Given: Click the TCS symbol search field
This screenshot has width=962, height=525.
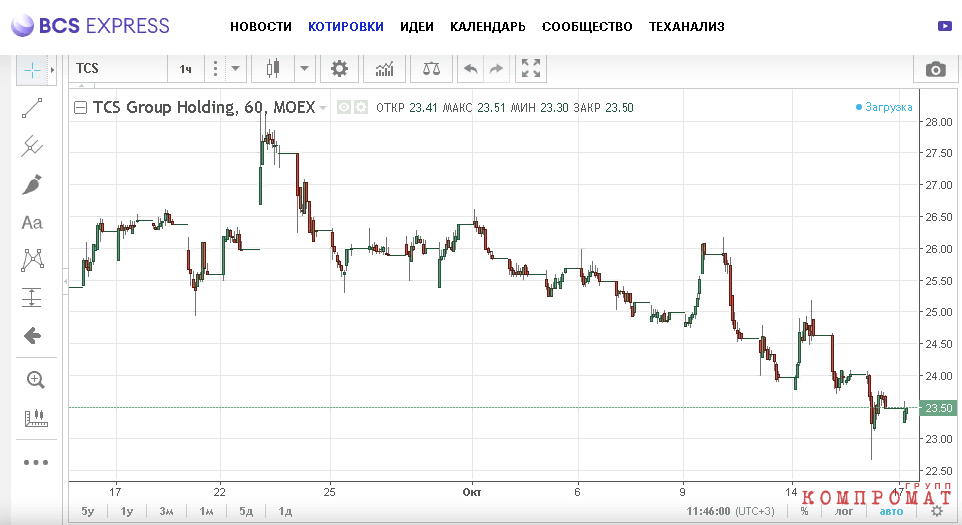Looking at the screenshot, I should click(118, 69).
